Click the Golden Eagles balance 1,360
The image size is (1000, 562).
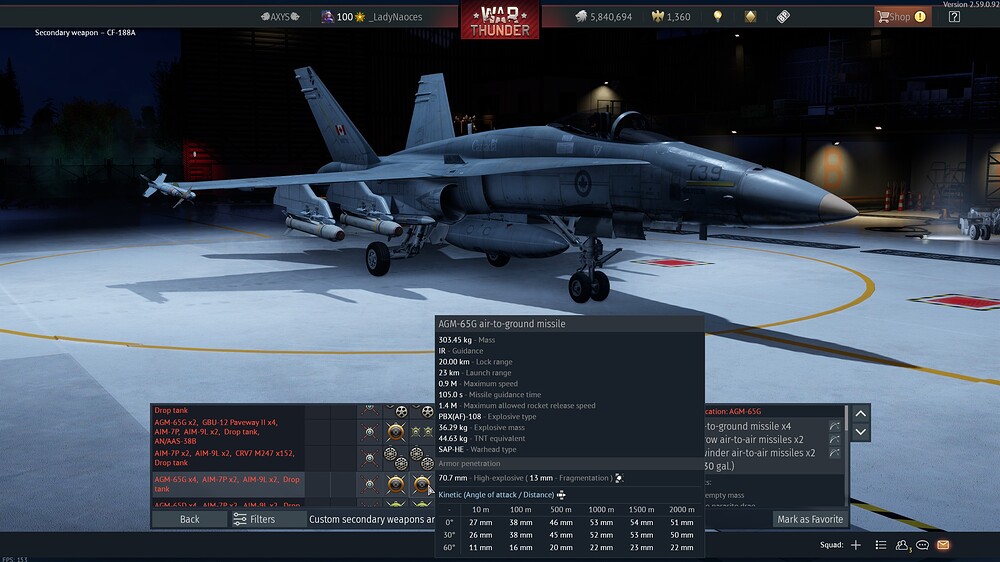tap(670, 17)
